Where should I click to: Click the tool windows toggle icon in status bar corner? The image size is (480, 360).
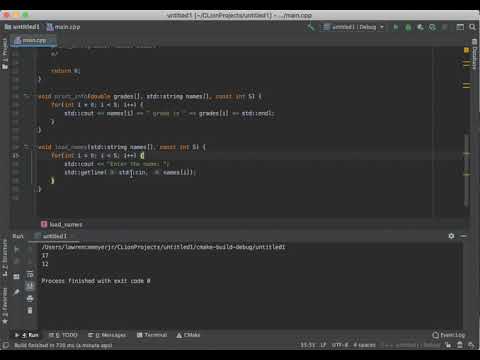coord(6,345)
